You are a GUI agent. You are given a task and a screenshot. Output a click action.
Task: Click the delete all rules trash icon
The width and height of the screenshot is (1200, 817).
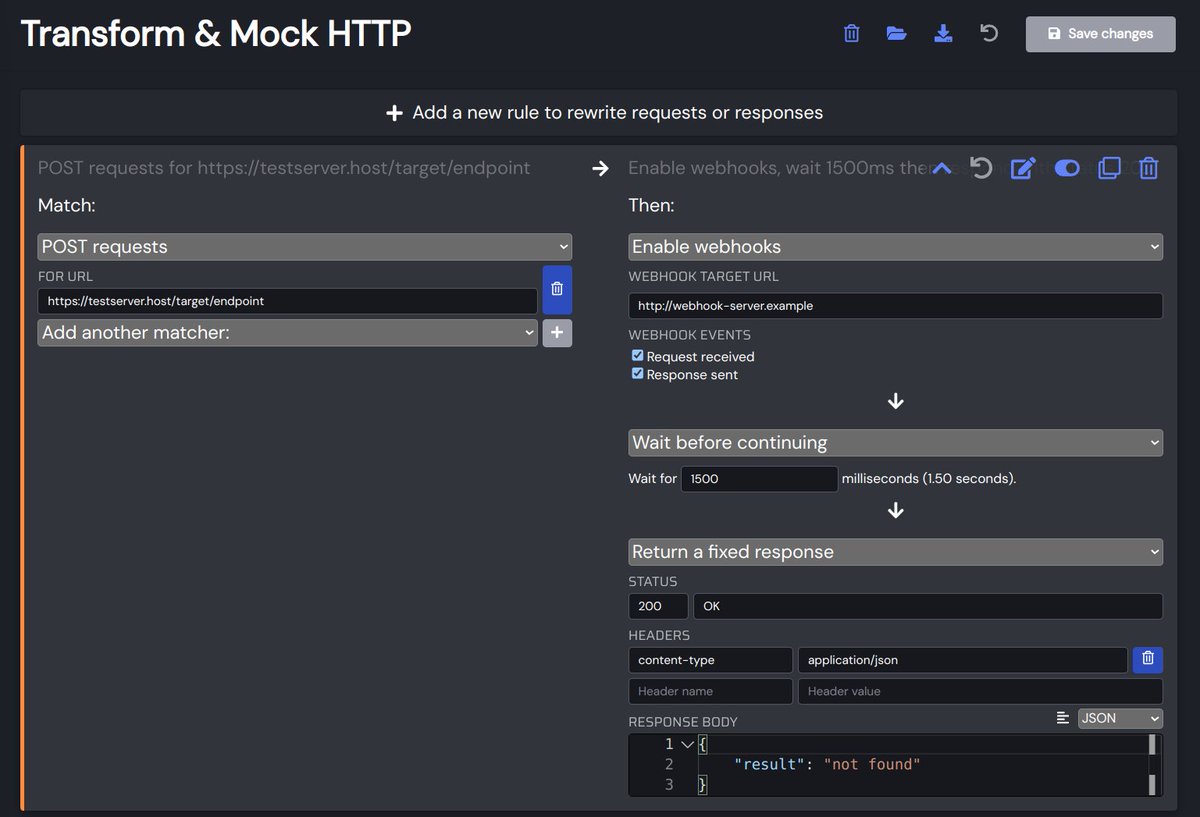pyautogui.click(x=851, y=33)
